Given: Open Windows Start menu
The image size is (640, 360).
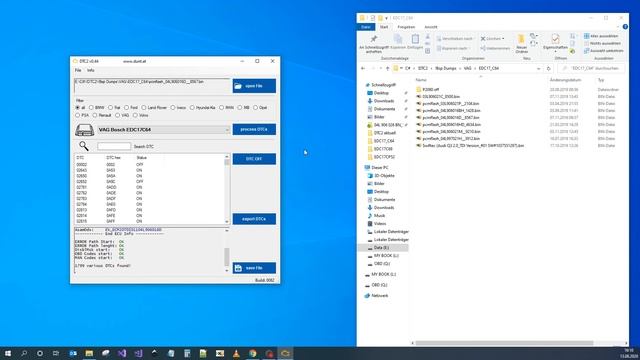Looking at the screenshot, I should pyautogui.click(x=7, y=353).
